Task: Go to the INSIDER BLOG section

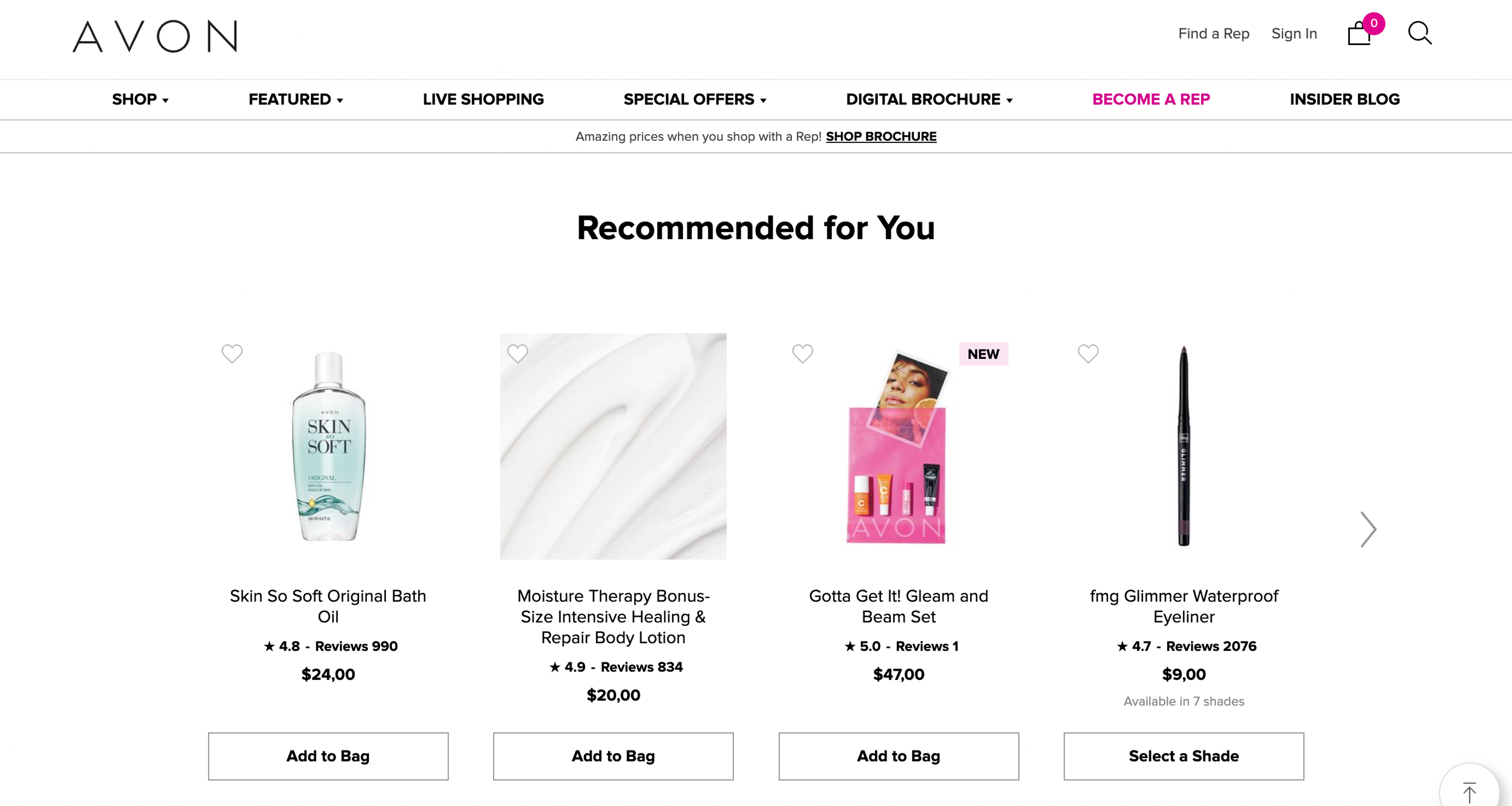Action: [x=1344, y=99]
